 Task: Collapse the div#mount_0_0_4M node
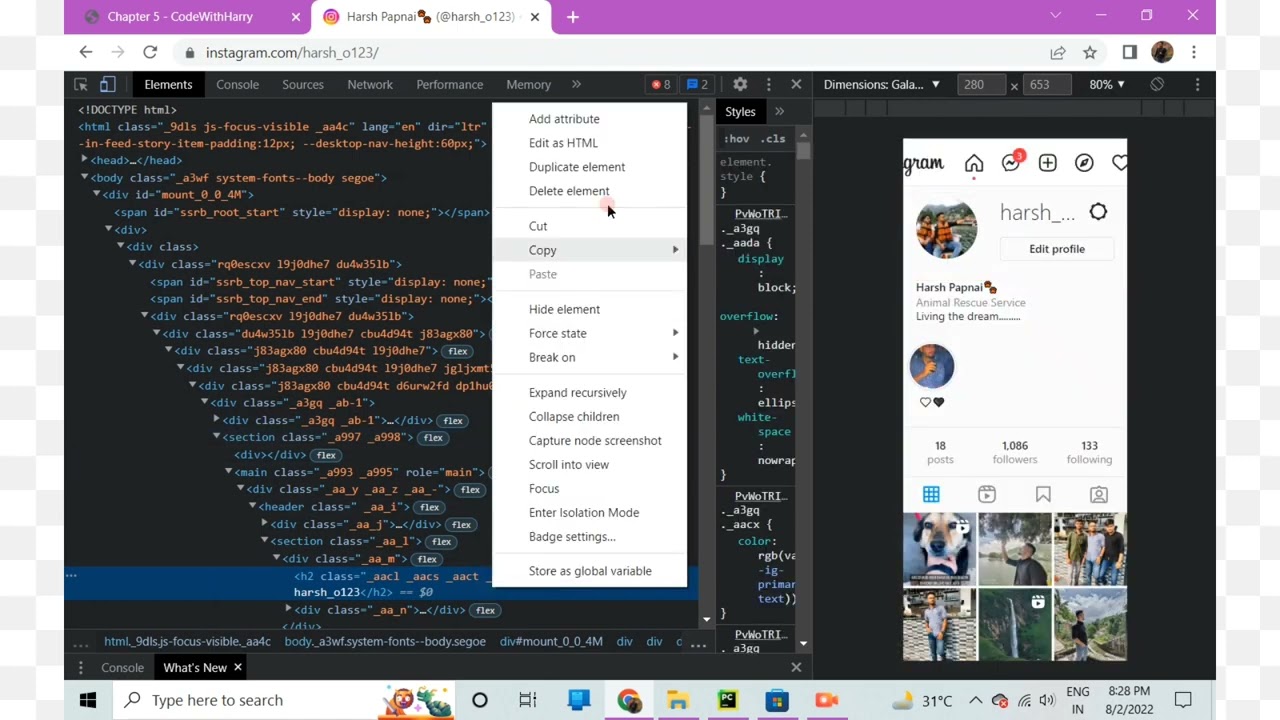tap(96, 195)
